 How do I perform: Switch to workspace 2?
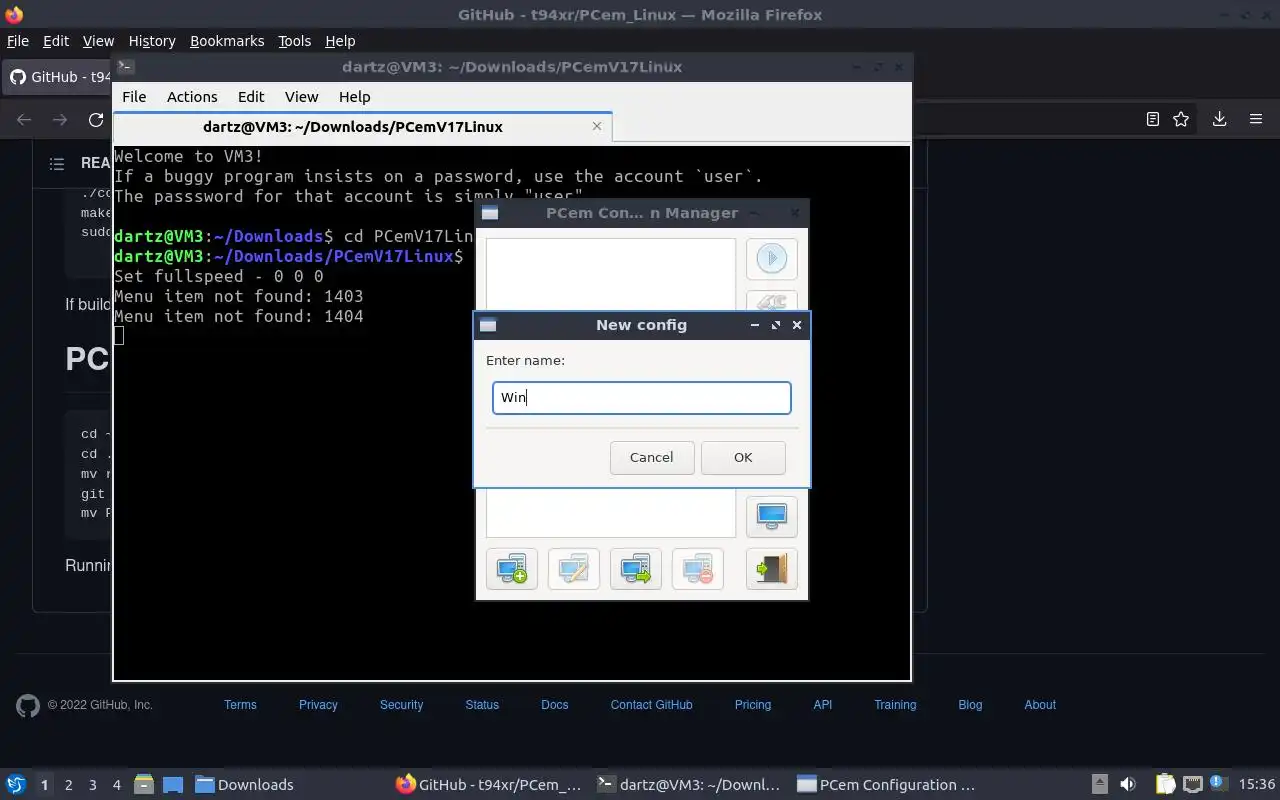(x=69, y=785)
